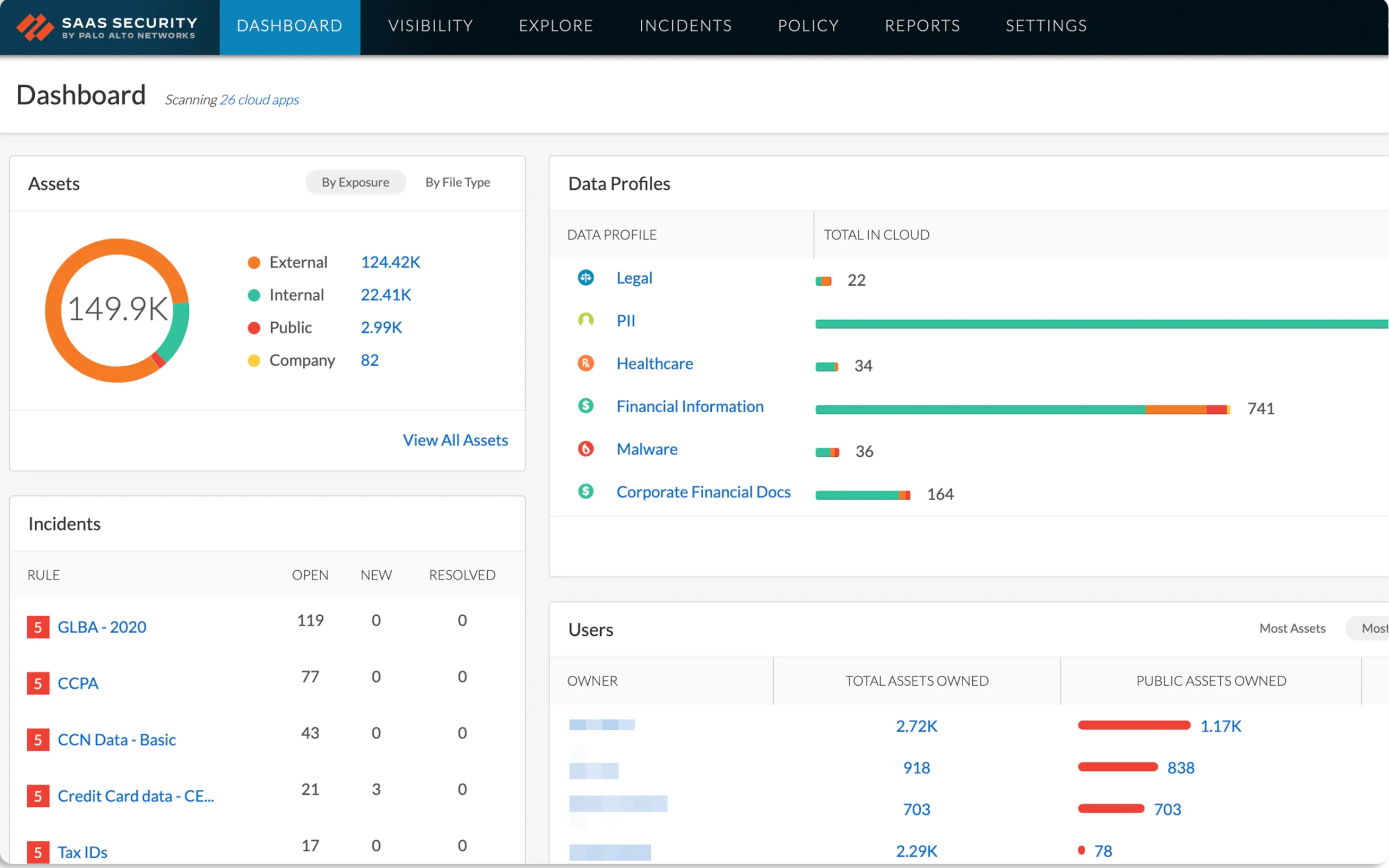Click the PII total-in-cloud bar

tap(1091, 323)
